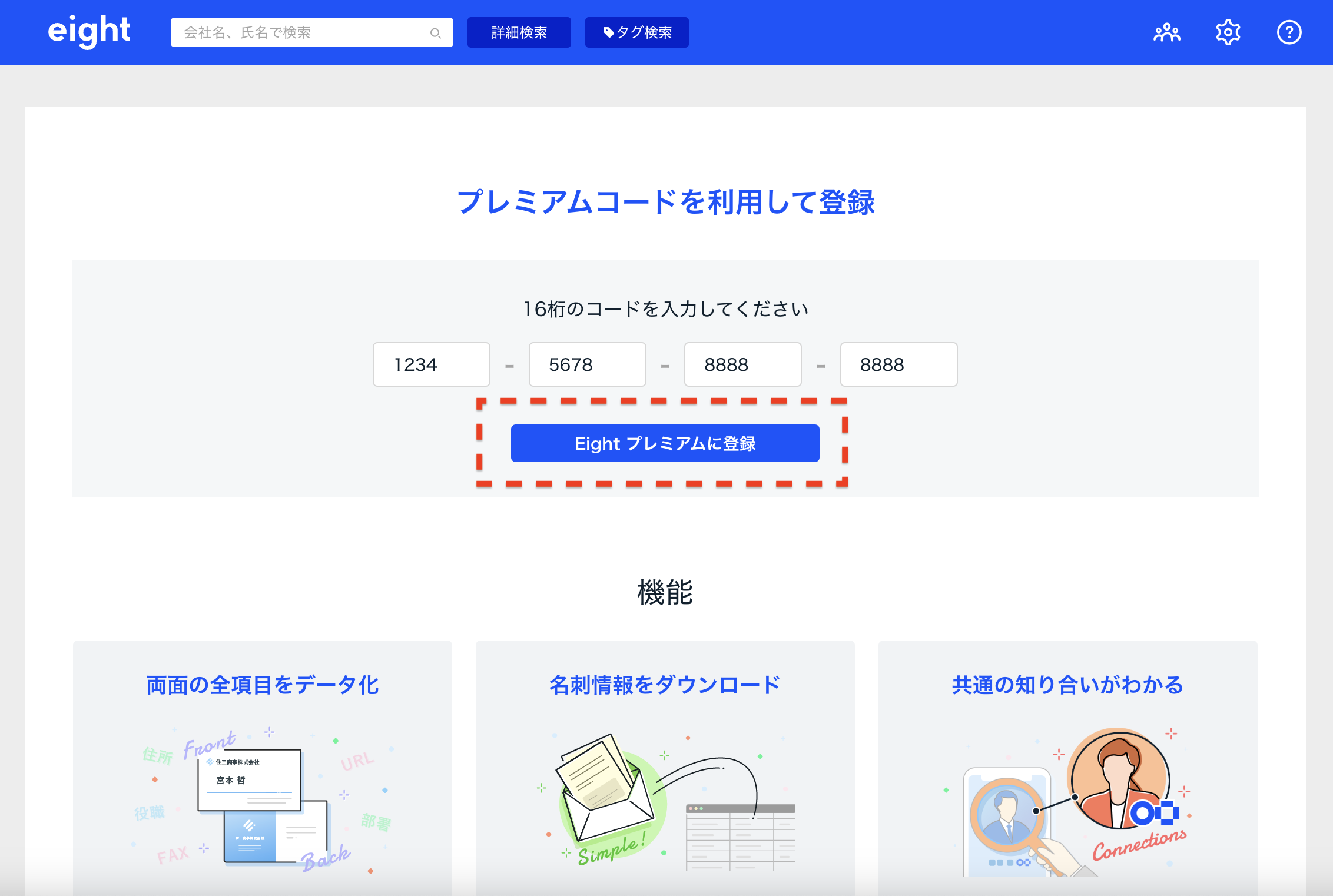Click the Connections illustration
The height and width of the screenshot is (896, 1333).
1068,802
